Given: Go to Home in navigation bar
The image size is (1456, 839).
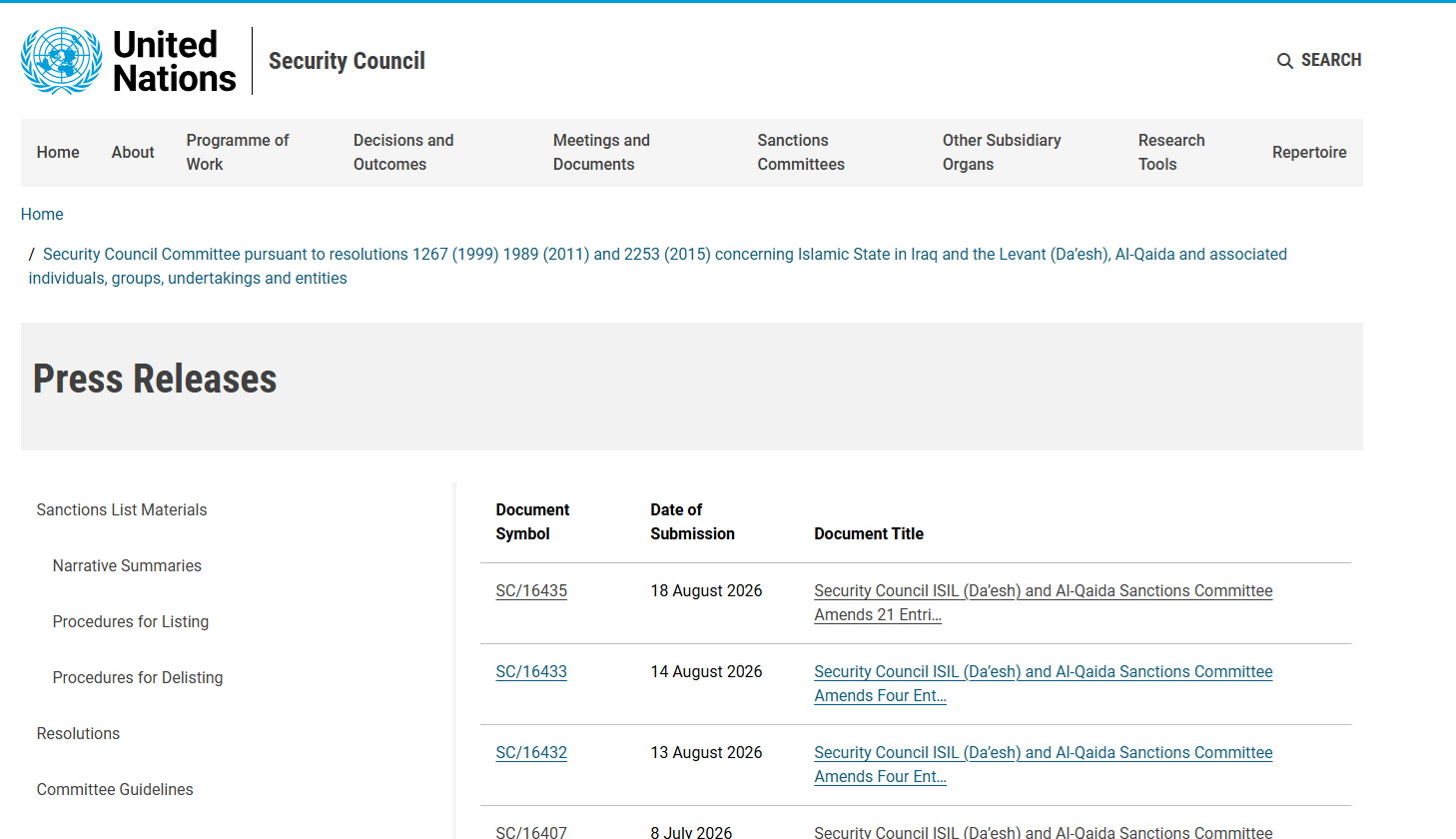Looking at the screenshot, I should [x=58, y=153].
